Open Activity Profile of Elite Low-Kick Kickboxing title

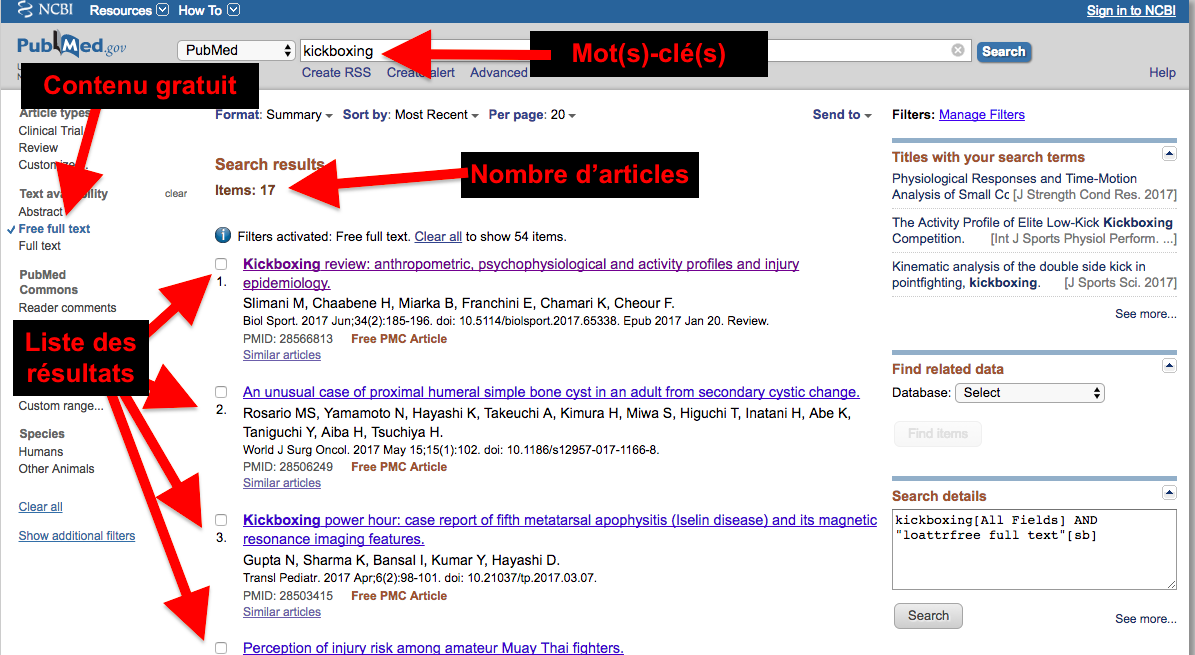(x=1033, y=230)
